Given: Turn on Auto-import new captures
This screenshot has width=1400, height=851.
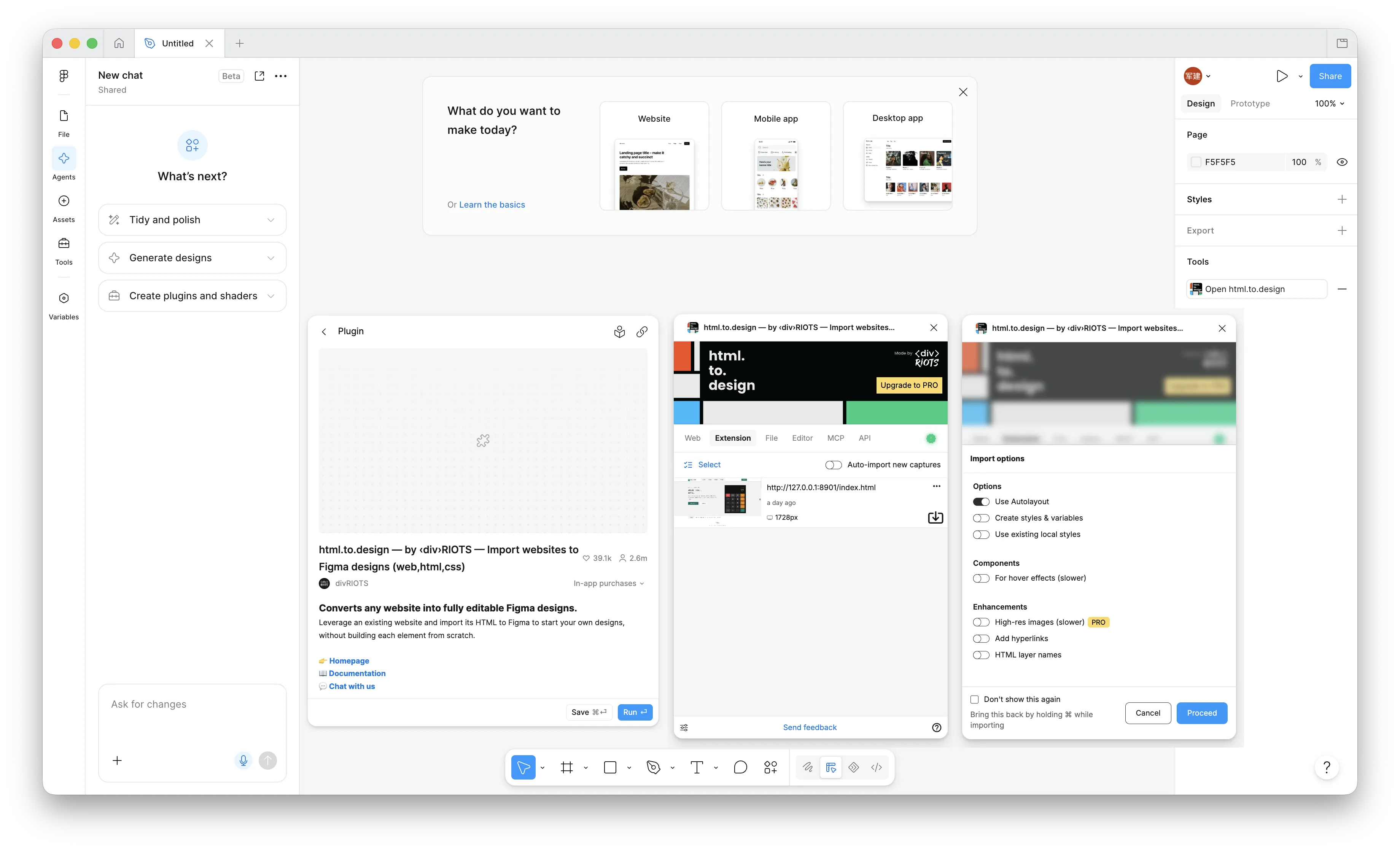Looking at the screenshot, I should pos(833,465).
